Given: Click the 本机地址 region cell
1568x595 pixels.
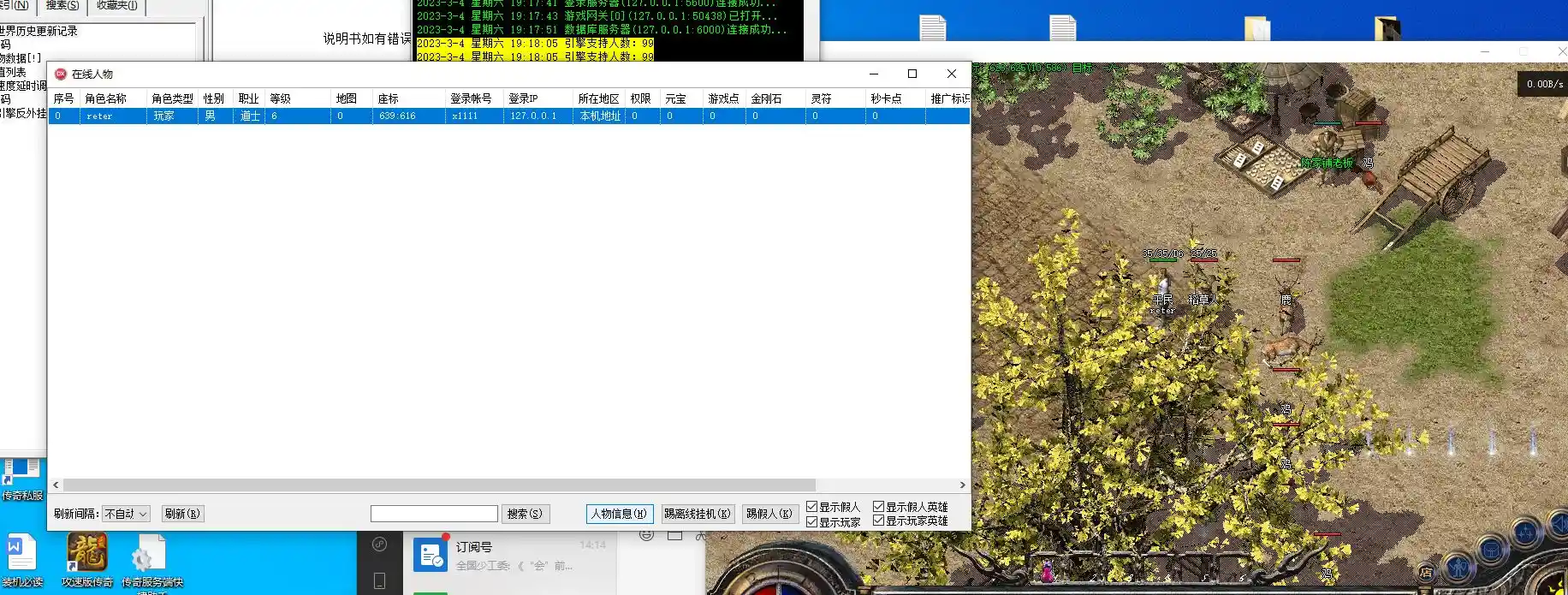Looking at the screenshot, I should click(x=600, y=116).
